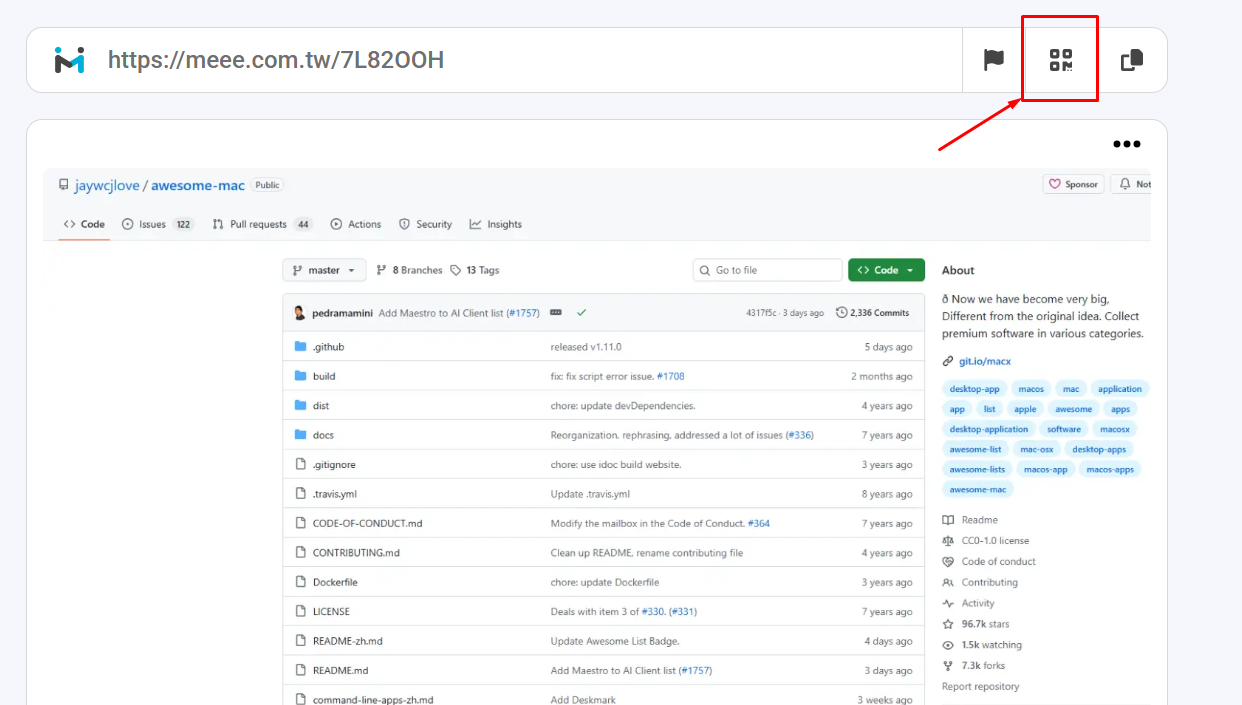Open the .travis.yml file
This screenshot has width=1242, height=705.
[335, 494]
